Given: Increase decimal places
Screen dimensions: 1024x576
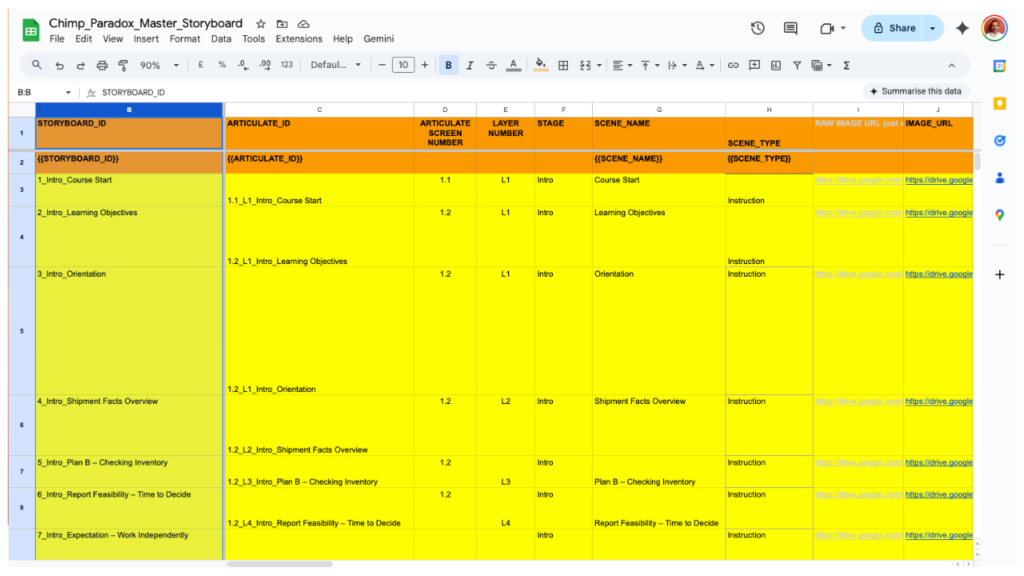Looking at the screenshot, I should pos(265,65).
